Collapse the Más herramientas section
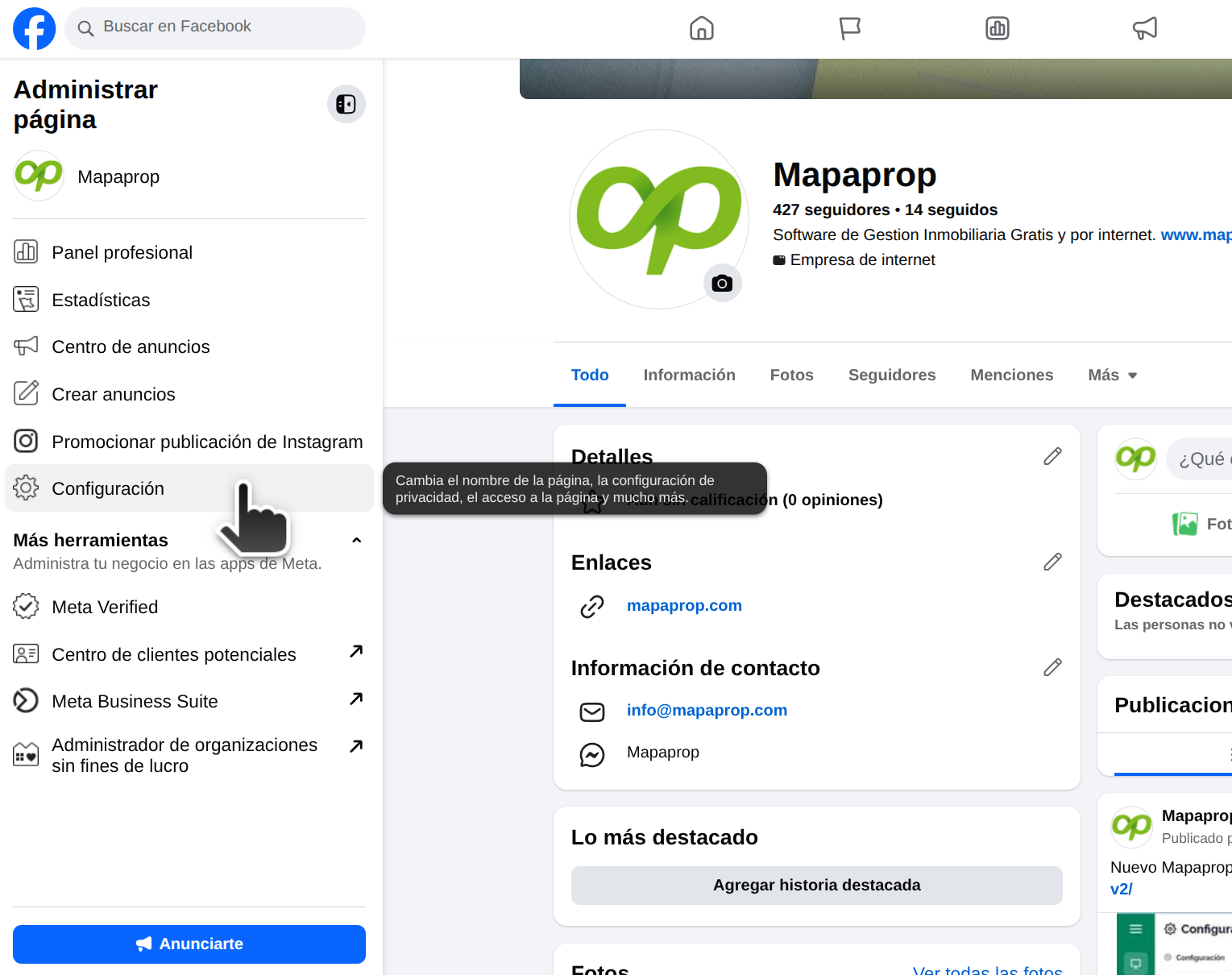Viewport: 1232px width, 975px height. 356,541
